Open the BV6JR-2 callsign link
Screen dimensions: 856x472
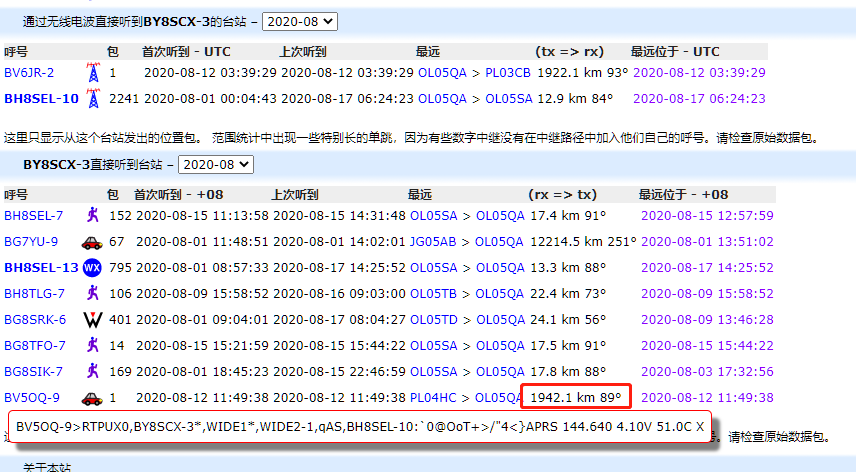click(29, 72)
